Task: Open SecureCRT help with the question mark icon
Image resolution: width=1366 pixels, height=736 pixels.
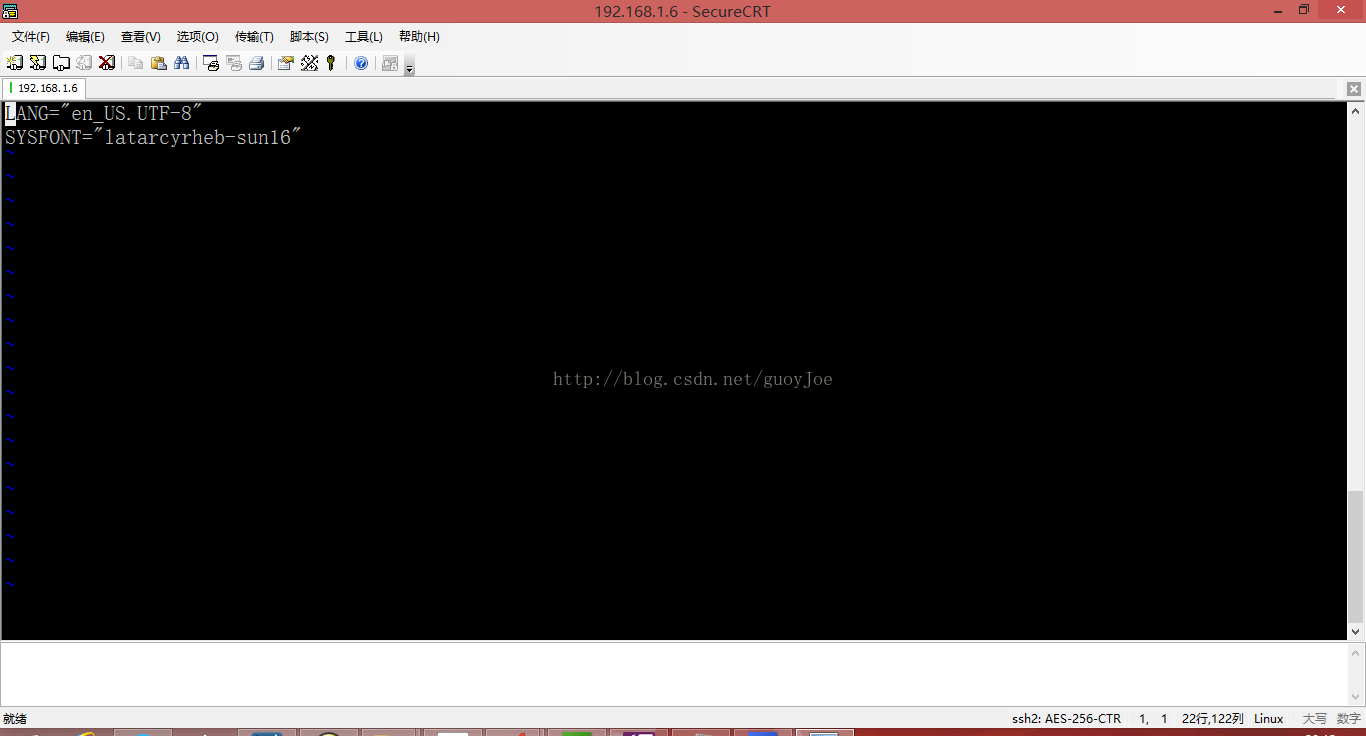Action: point(362,62)
